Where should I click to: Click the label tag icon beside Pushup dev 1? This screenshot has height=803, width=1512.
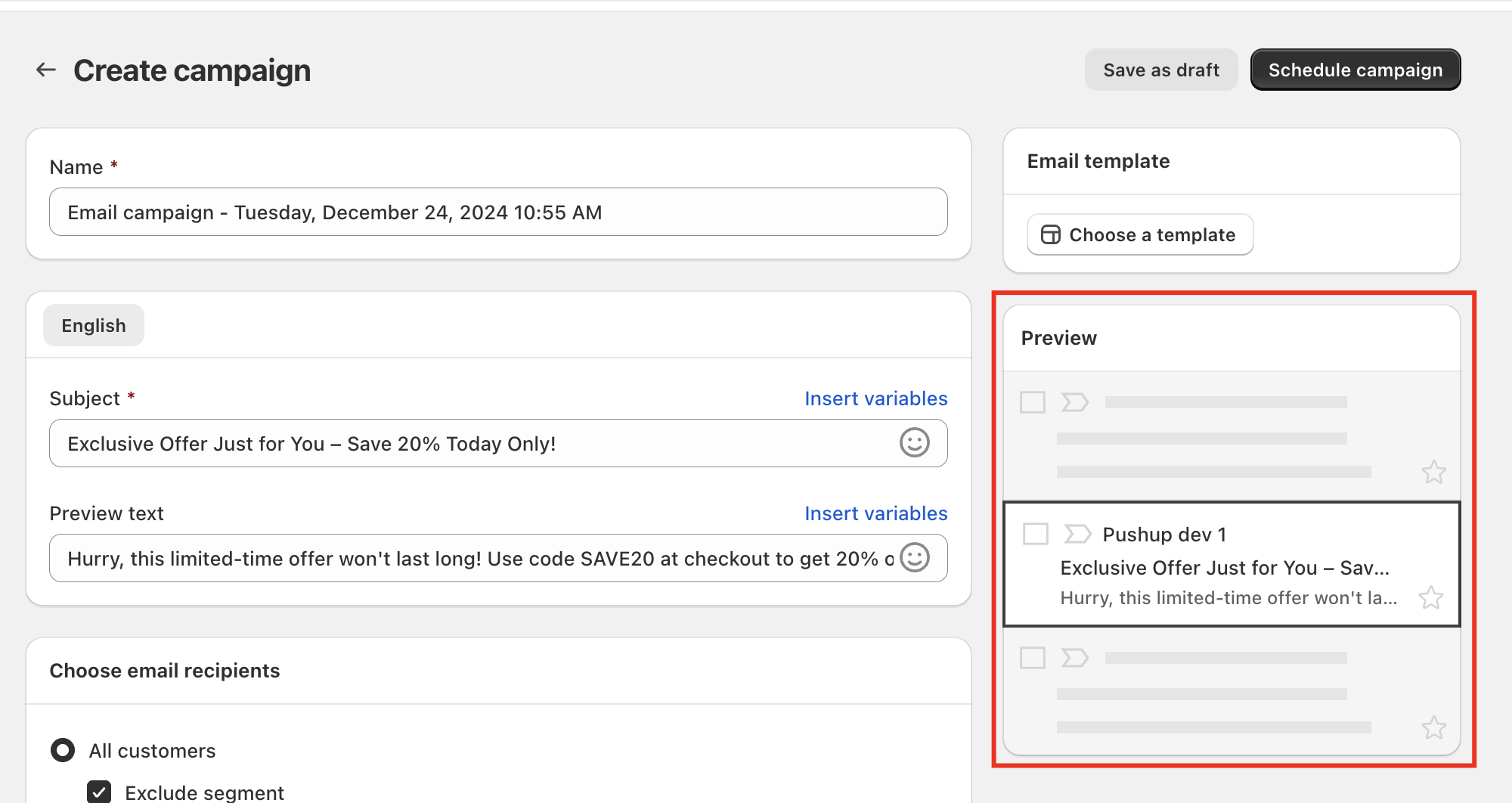click(x=1077, y=535)
